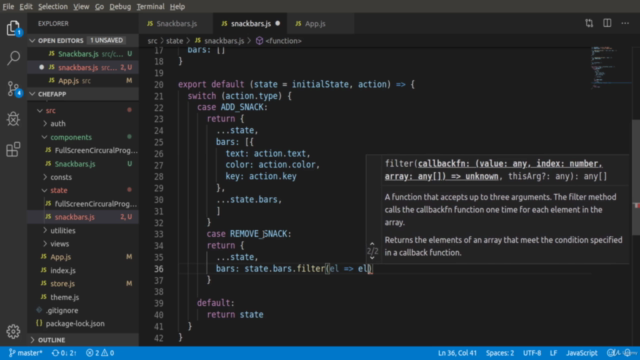Viewport: 640px width, 360px height.
Task: Switch to the App.js editor tab
Action: [320, 24]
